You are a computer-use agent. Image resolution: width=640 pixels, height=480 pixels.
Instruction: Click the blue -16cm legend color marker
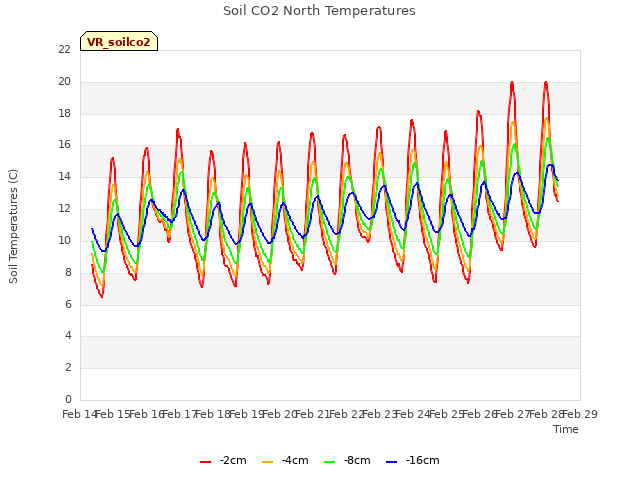(391, 462)
